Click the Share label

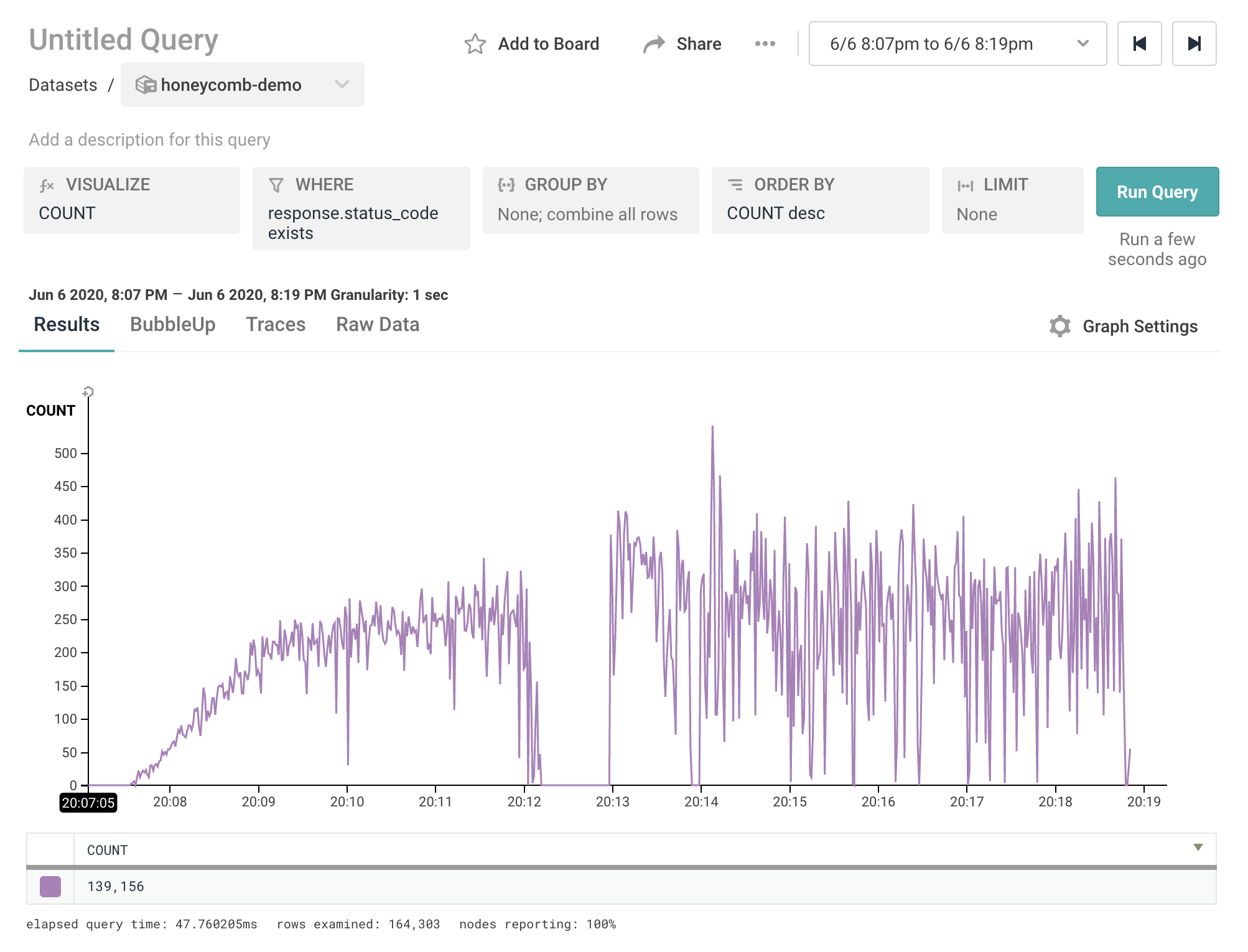[699, 44]
